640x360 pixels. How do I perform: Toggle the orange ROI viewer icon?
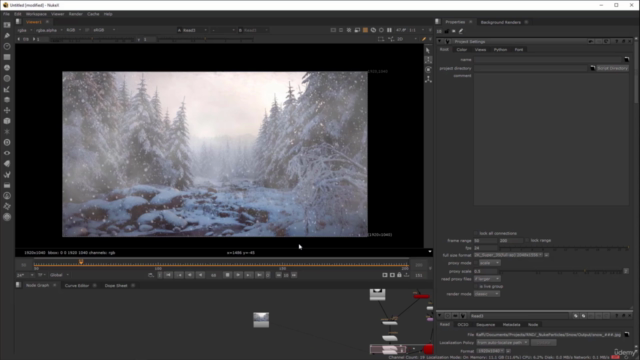coord(365,30)
